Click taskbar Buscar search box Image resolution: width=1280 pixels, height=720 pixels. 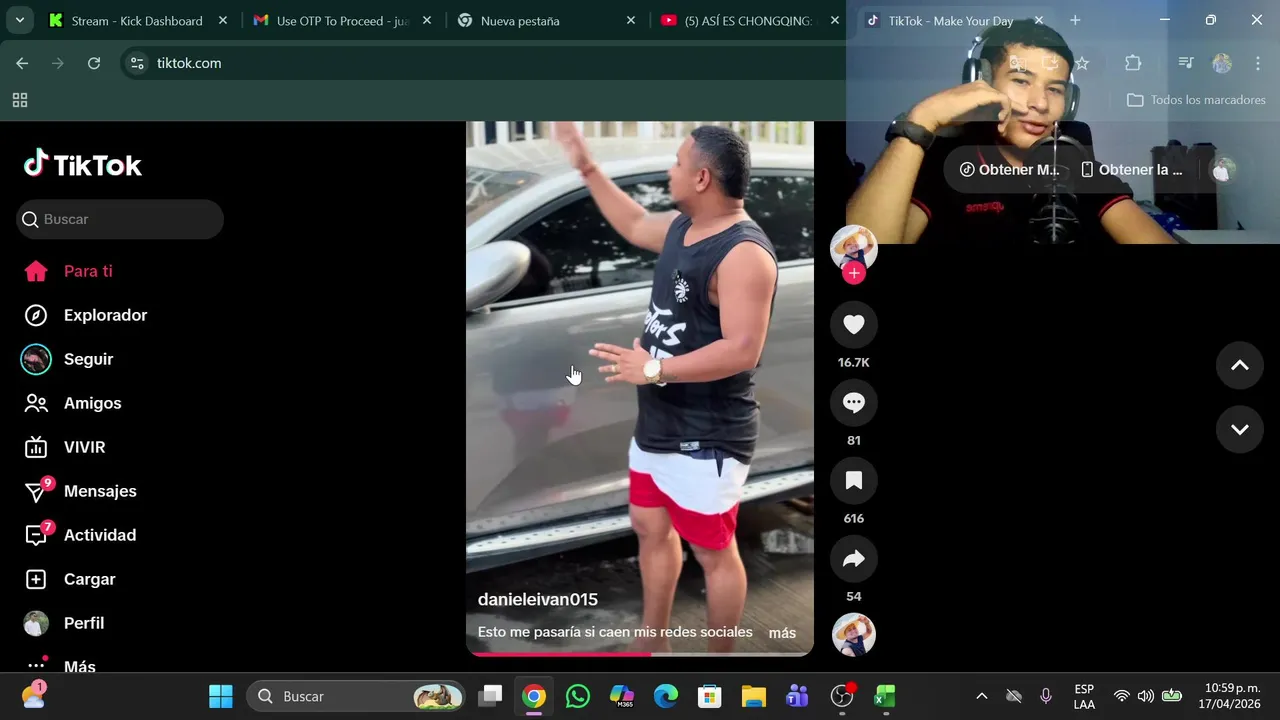[x=356, y=696]
